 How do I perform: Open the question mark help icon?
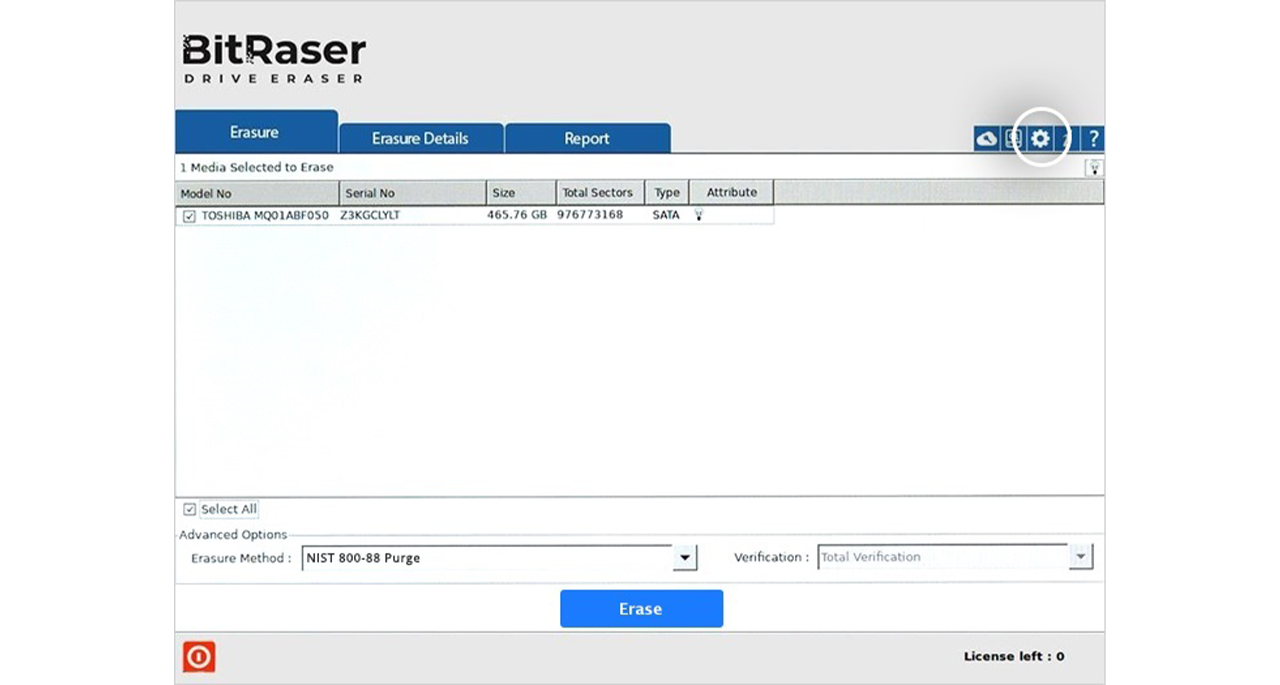point(1094,139)
